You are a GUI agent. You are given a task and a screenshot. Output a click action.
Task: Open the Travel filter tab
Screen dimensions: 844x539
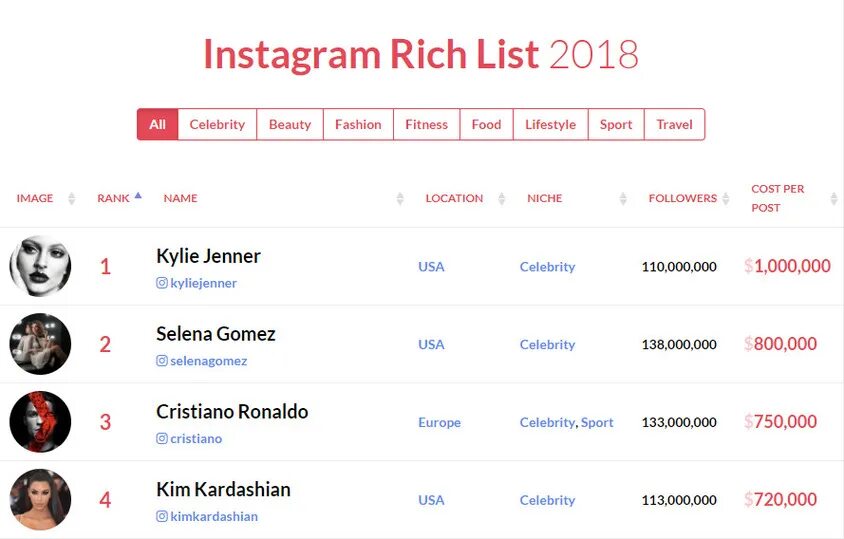click(x=674, y=124)
